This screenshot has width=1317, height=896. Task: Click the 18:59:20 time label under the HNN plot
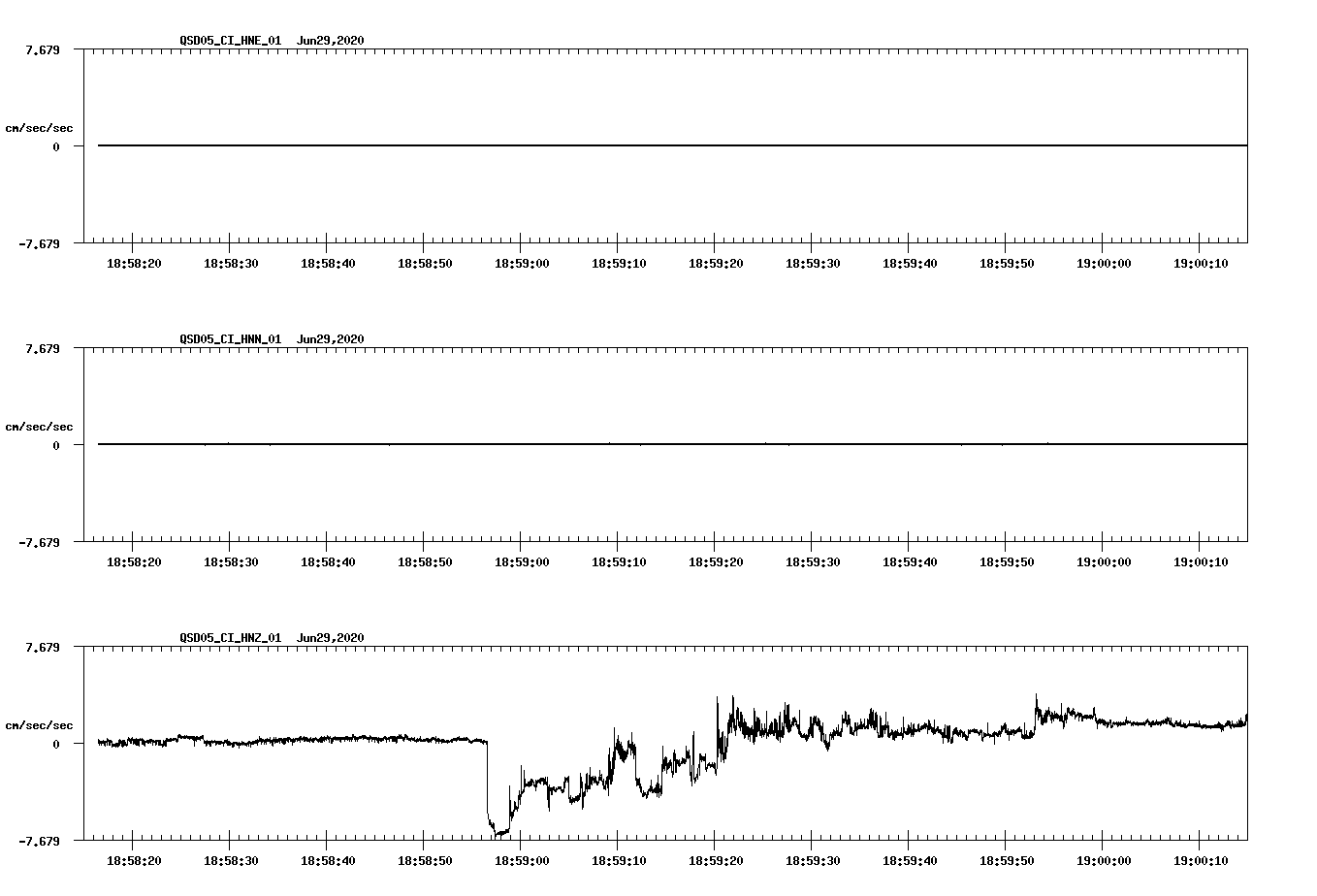(715, 561)
